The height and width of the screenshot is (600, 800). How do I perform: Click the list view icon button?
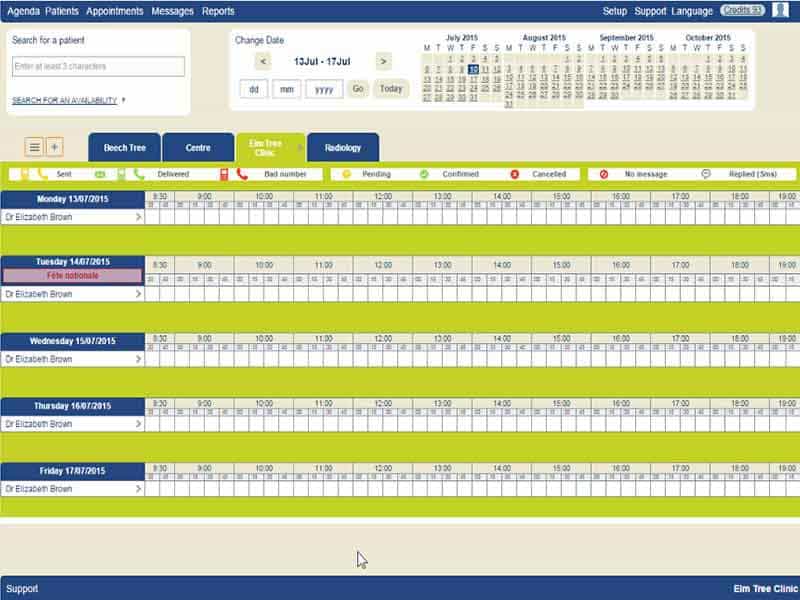tap(35, 147)
